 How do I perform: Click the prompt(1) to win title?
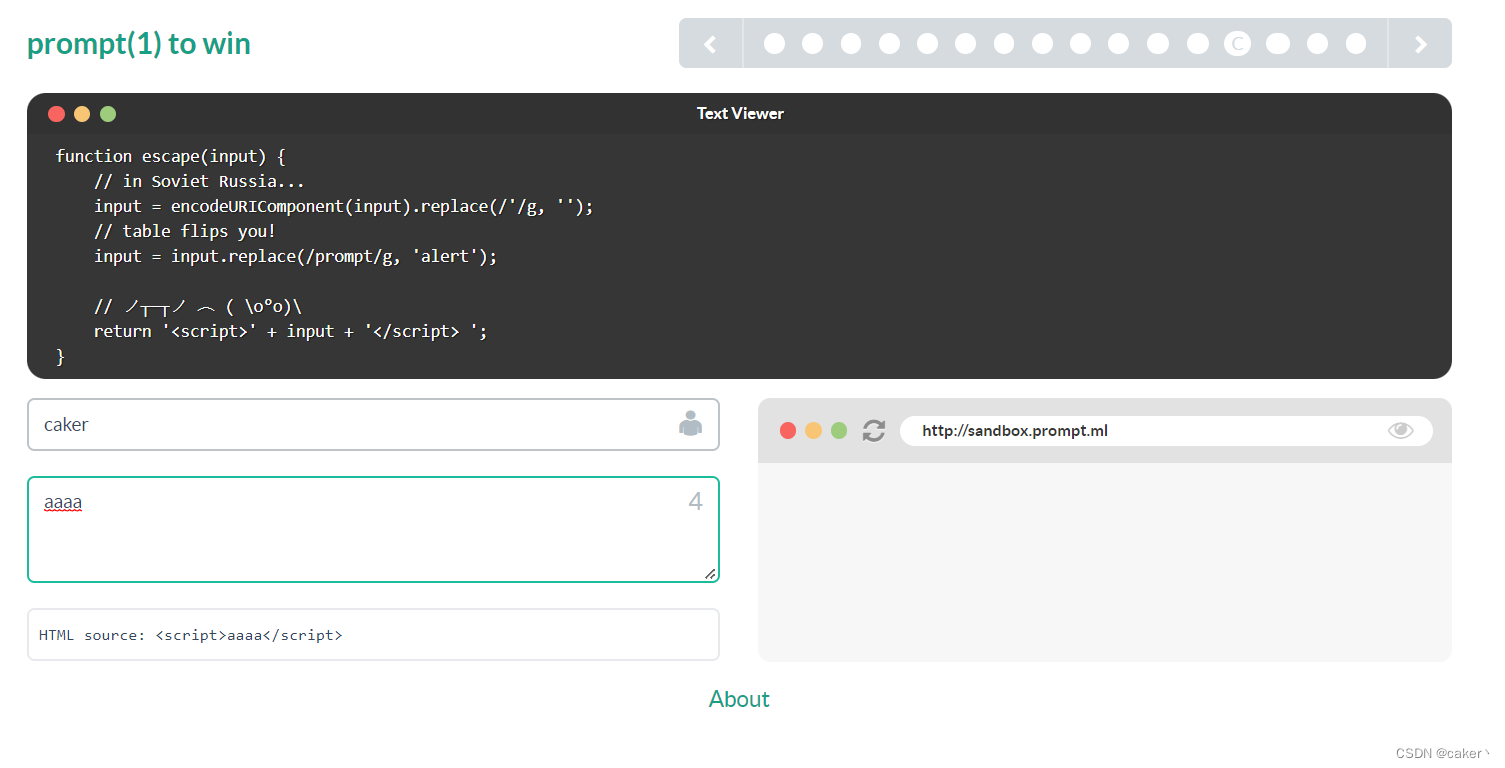pyautogui.click(x=139, y=44)
